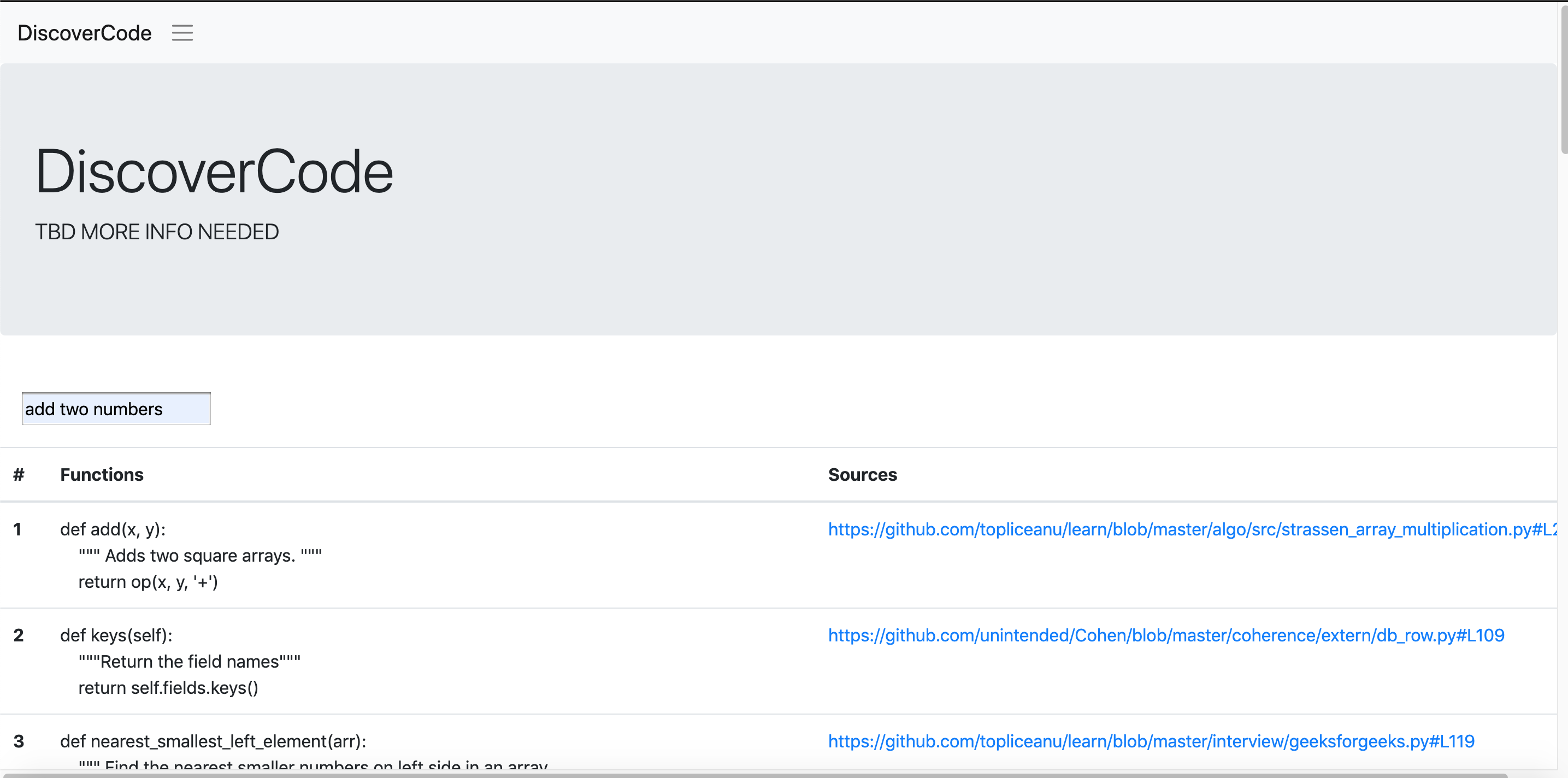
Task: Open the Cohen db_row.py GitHub link
Action: pos(1166,635)
